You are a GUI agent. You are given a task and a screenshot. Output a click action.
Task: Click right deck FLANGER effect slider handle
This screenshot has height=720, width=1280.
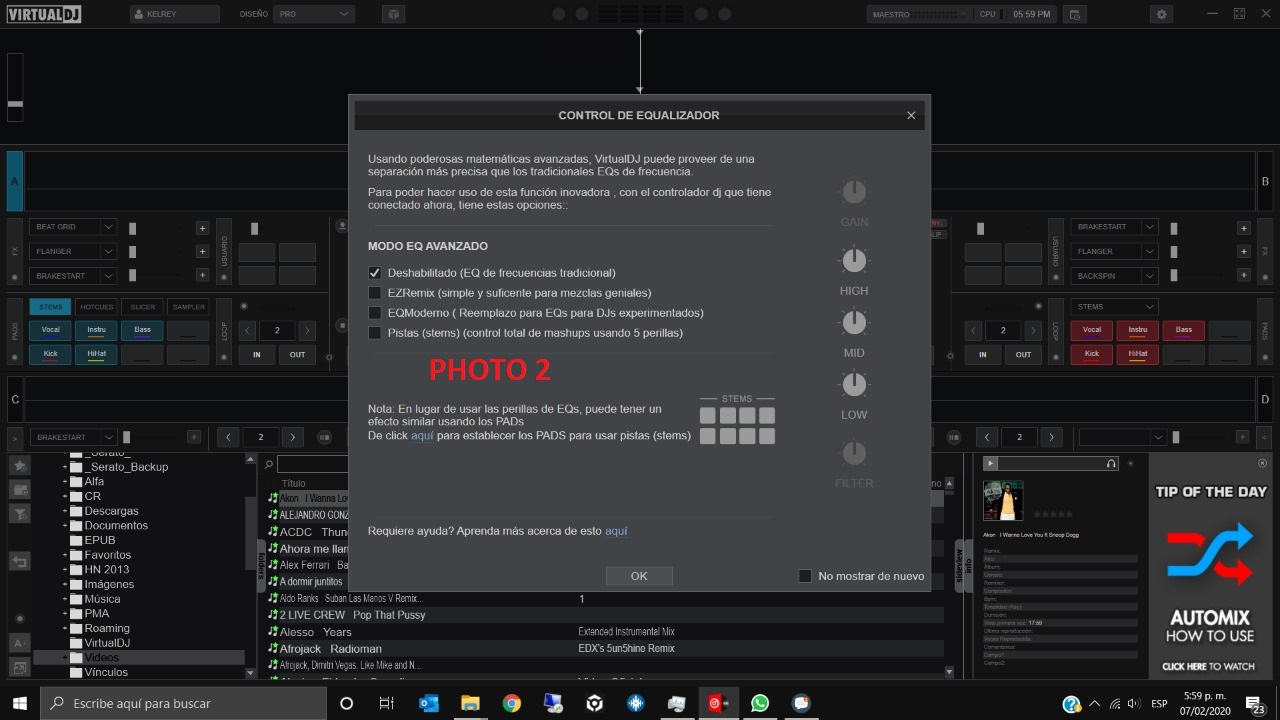tap(1174, 252)
